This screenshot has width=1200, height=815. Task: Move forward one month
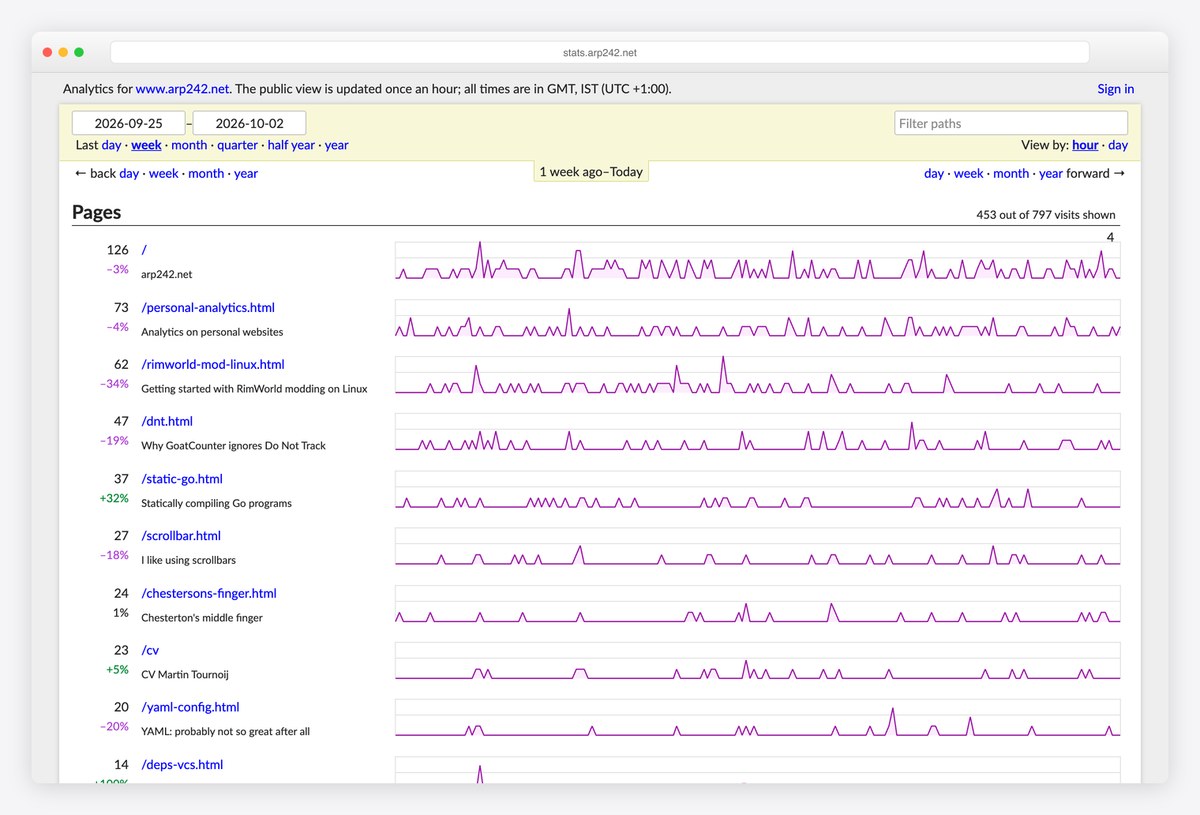point(1011,173)
